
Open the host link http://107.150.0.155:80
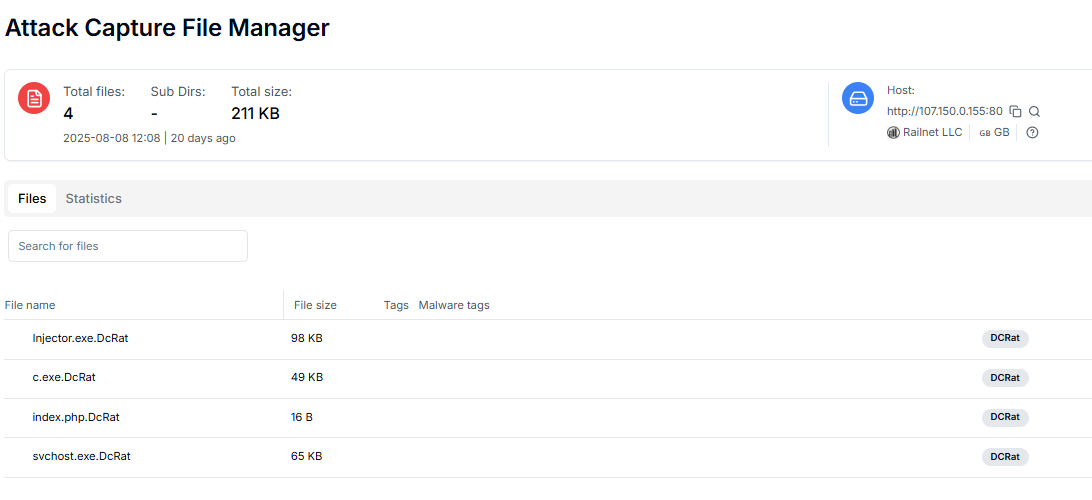click(944, 111)
